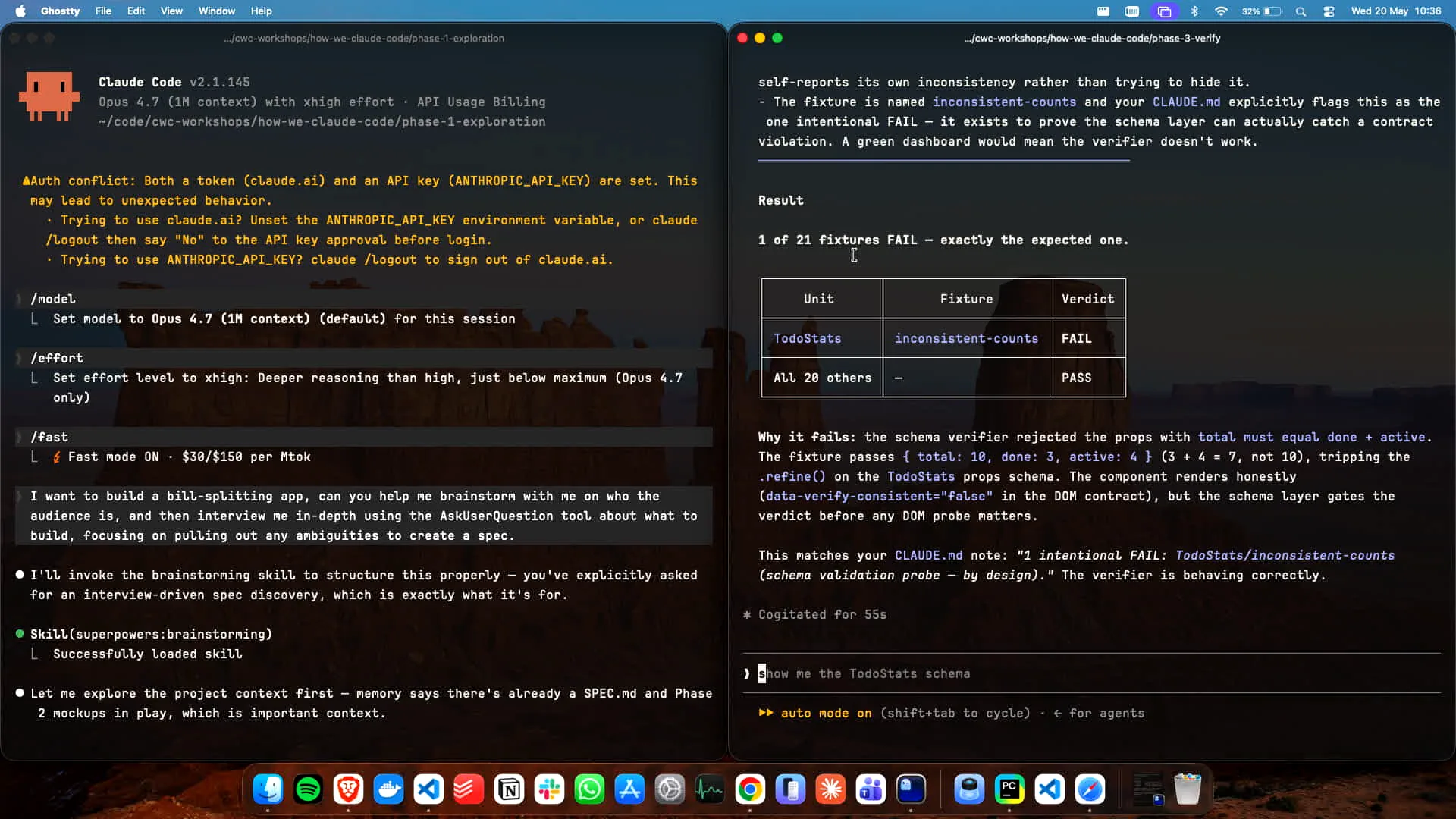Open the Wi-Fi status menu

(x=1221, y=11)
